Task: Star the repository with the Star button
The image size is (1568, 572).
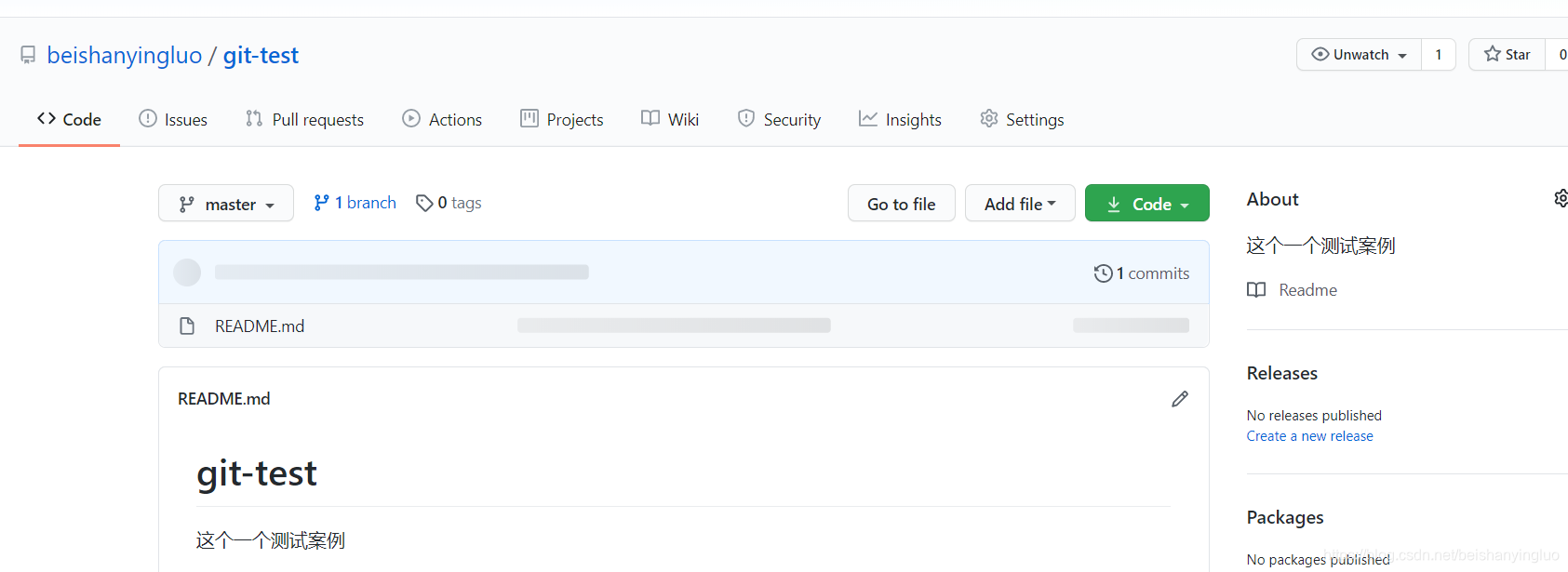Action: tap(1508, 55)
